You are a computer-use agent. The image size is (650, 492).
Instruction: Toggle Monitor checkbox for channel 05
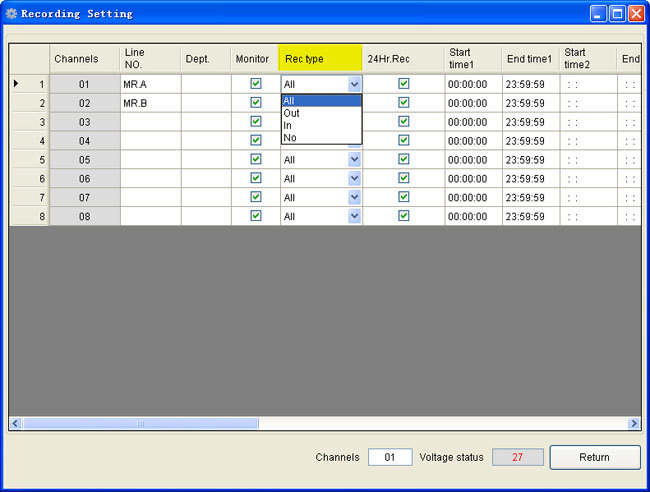coord(255,159)
